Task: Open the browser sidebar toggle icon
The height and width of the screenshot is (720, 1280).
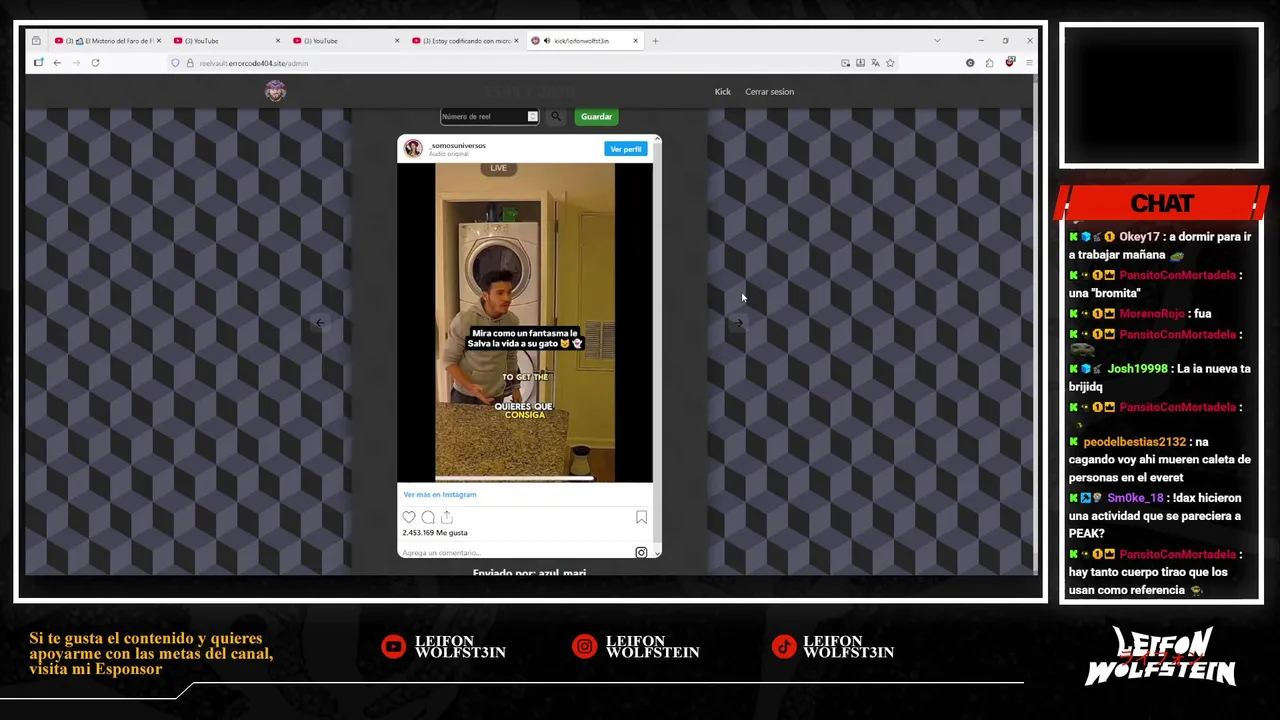Action: (x=38, y=63)
